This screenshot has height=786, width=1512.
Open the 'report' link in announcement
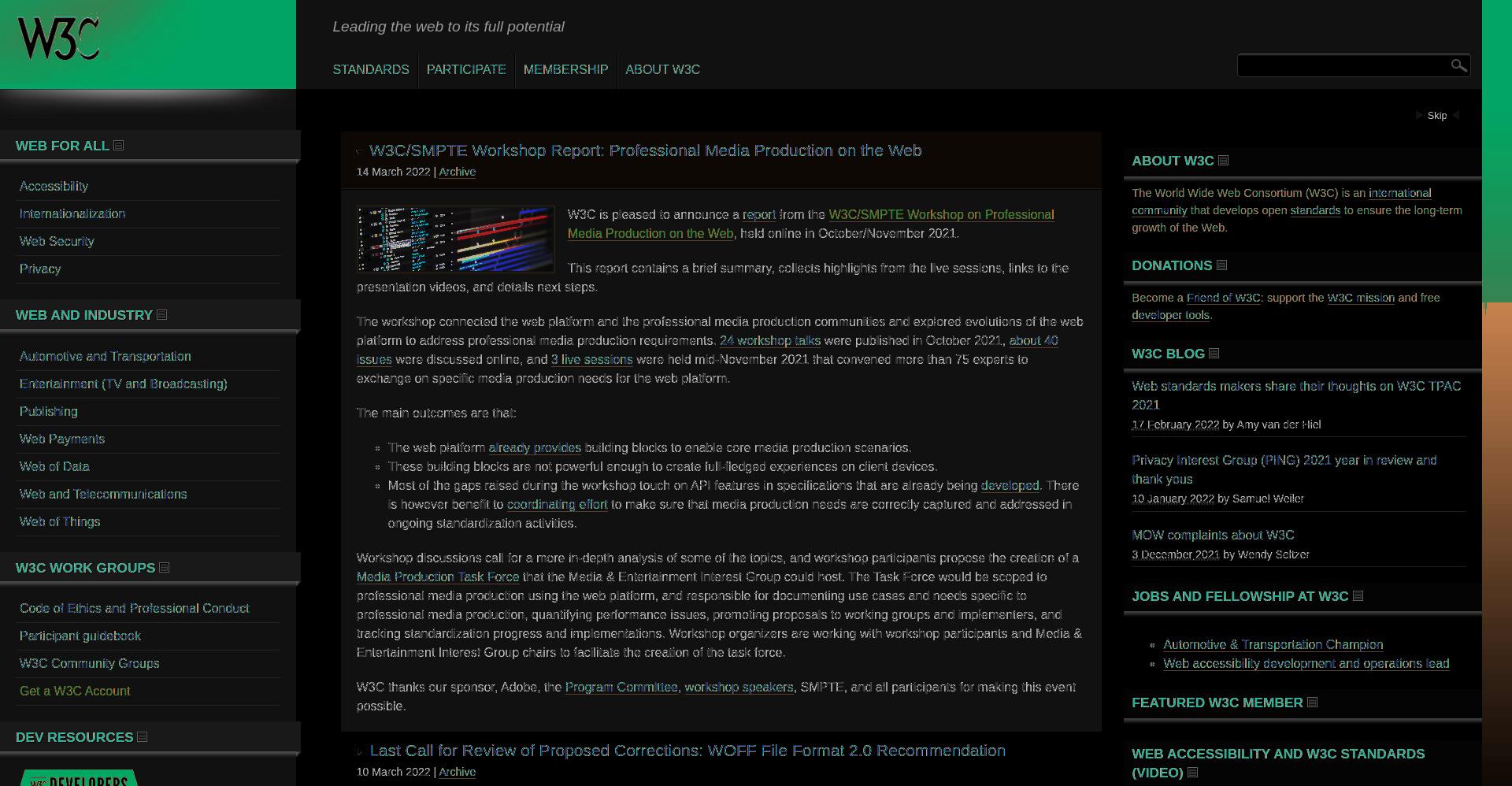pos(759,214)
